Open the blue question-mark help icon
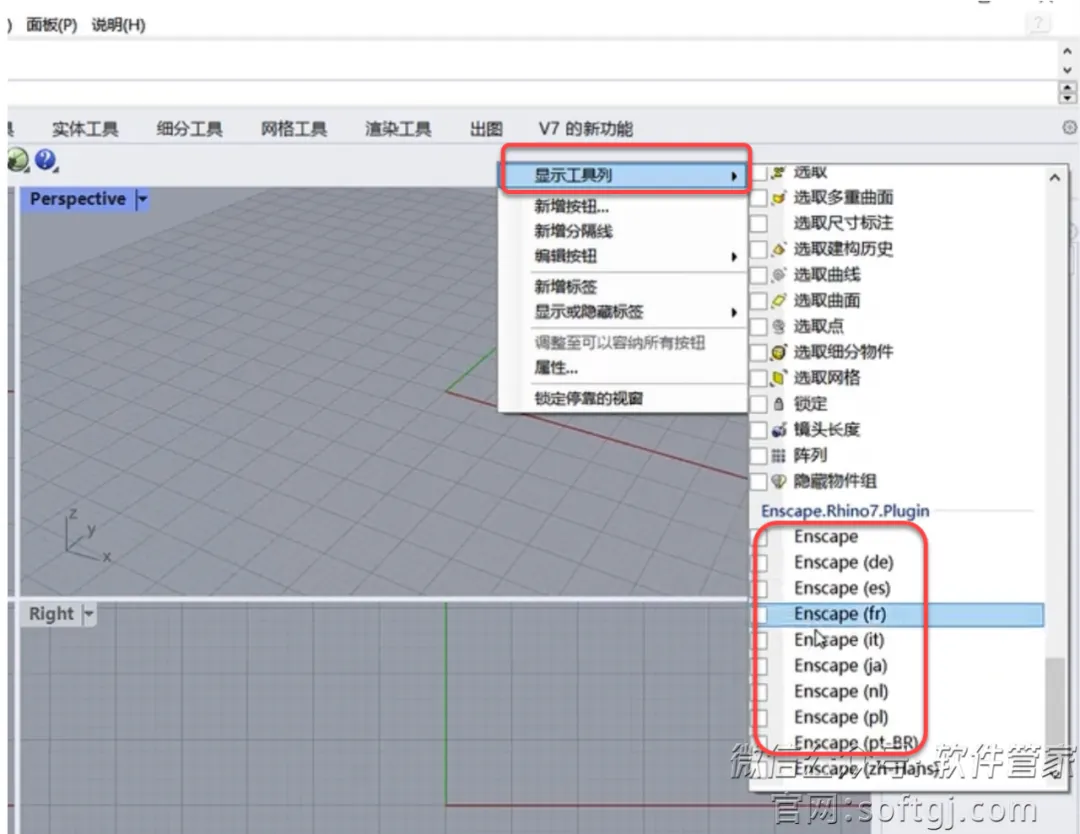 [45, 160]
